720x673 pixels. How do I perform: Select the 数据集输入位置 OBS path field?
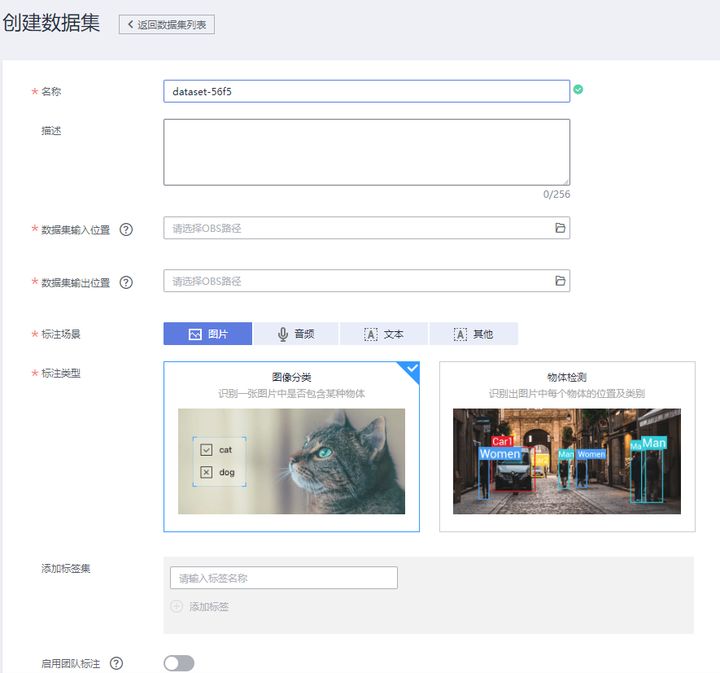pos(366,228)
